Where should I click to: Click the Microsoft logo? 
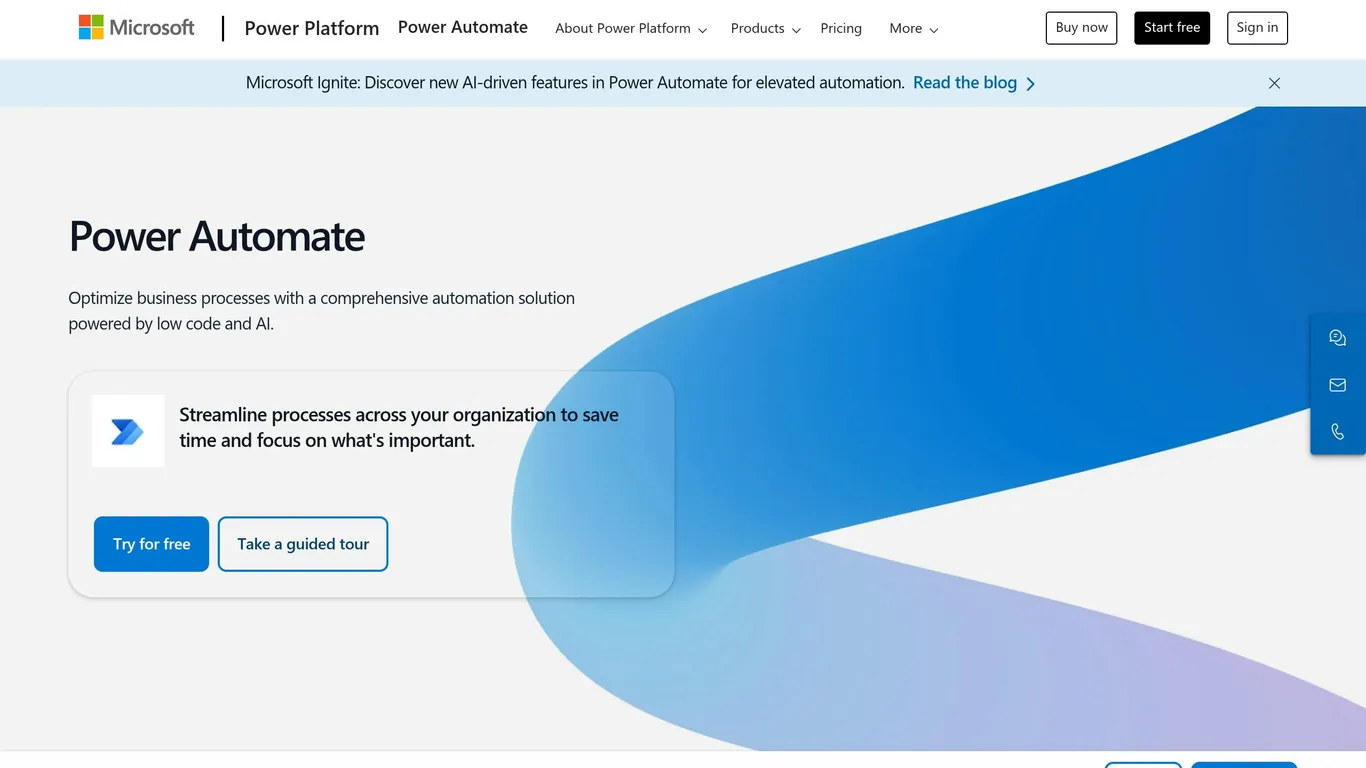137,28
